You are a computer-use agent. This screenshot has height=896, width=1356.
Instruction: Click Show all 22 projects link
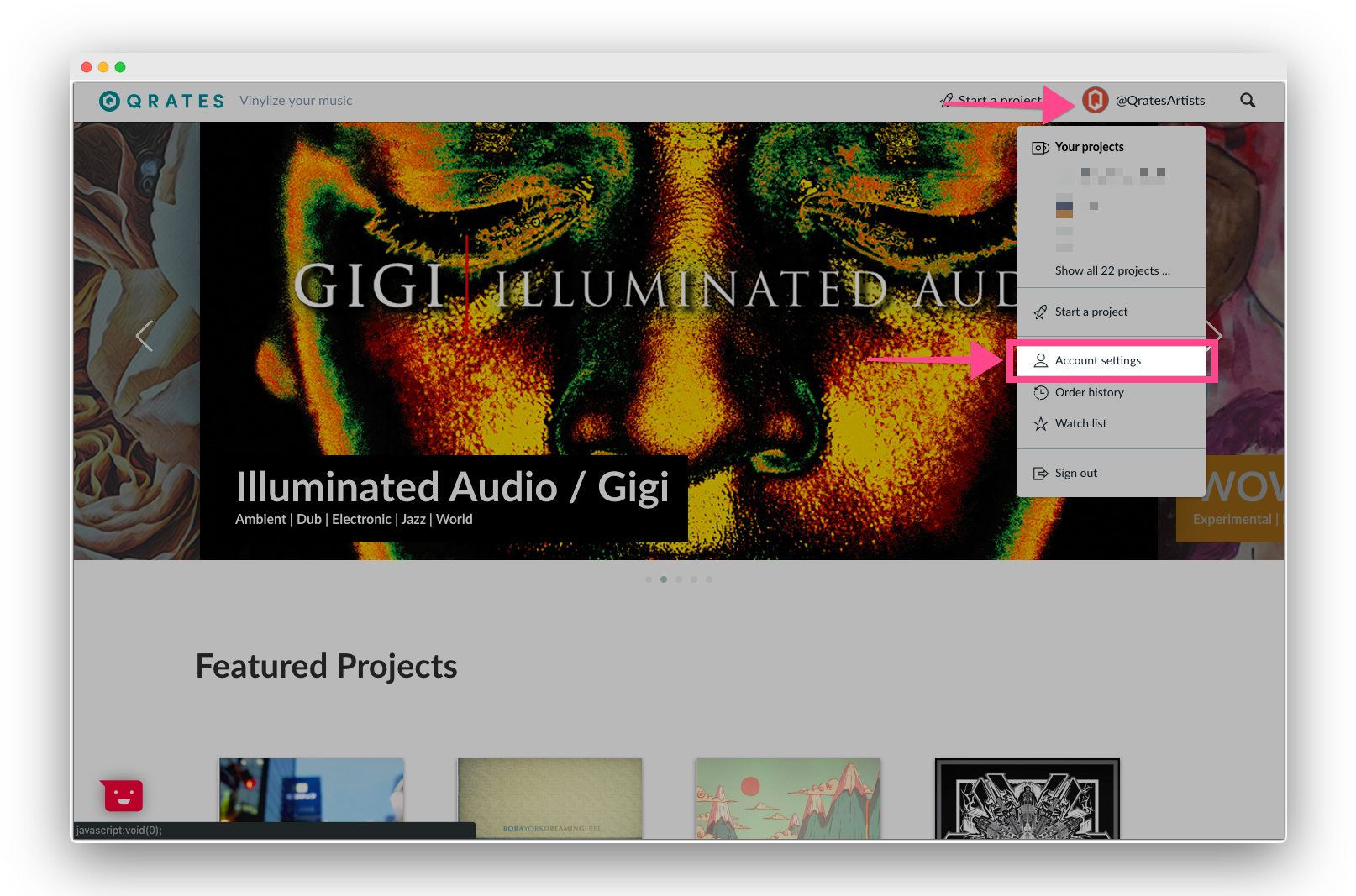[x=1112, y=270]
